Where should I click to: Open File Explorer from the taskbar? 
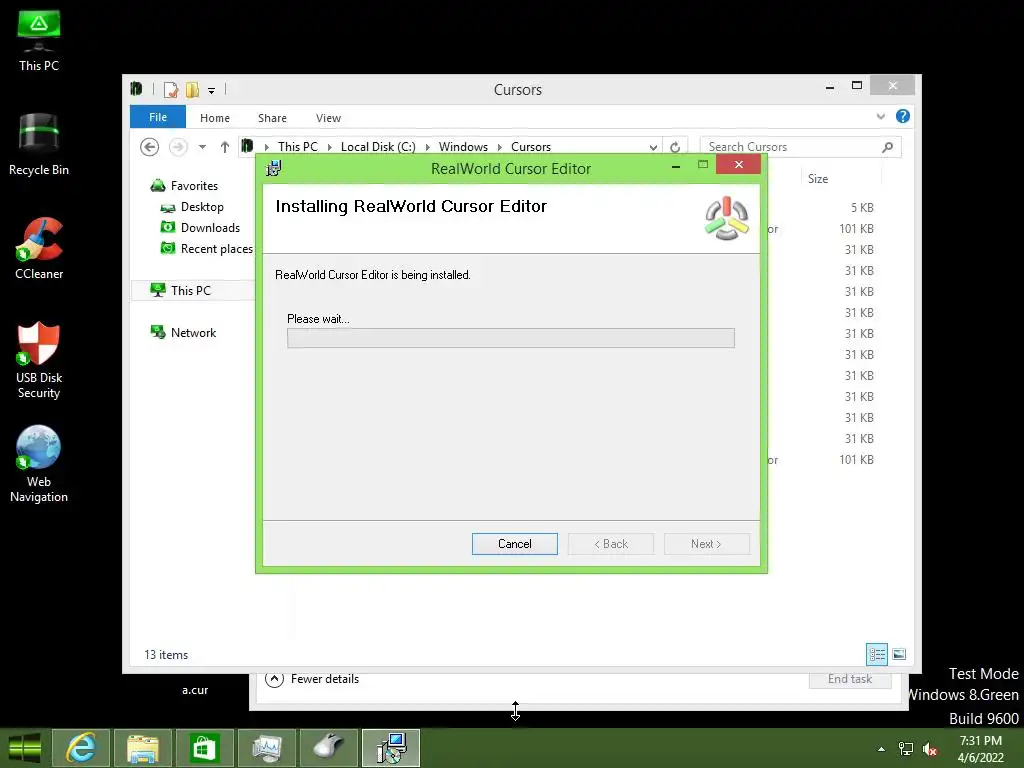pyautogui.click(x=143, y=748)
